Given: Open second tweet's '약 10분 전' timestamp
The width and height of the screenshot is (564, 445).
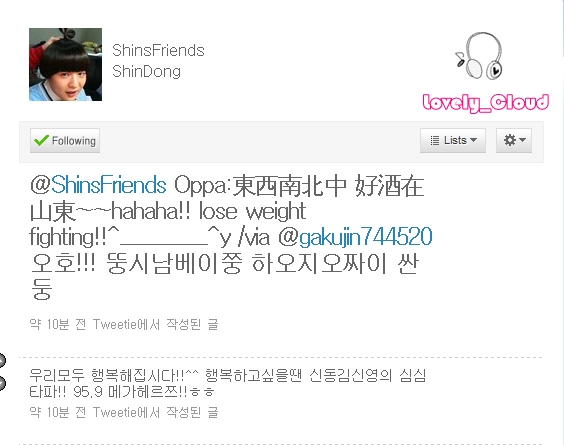Looking at the screenshot, I should pos(58,412).
